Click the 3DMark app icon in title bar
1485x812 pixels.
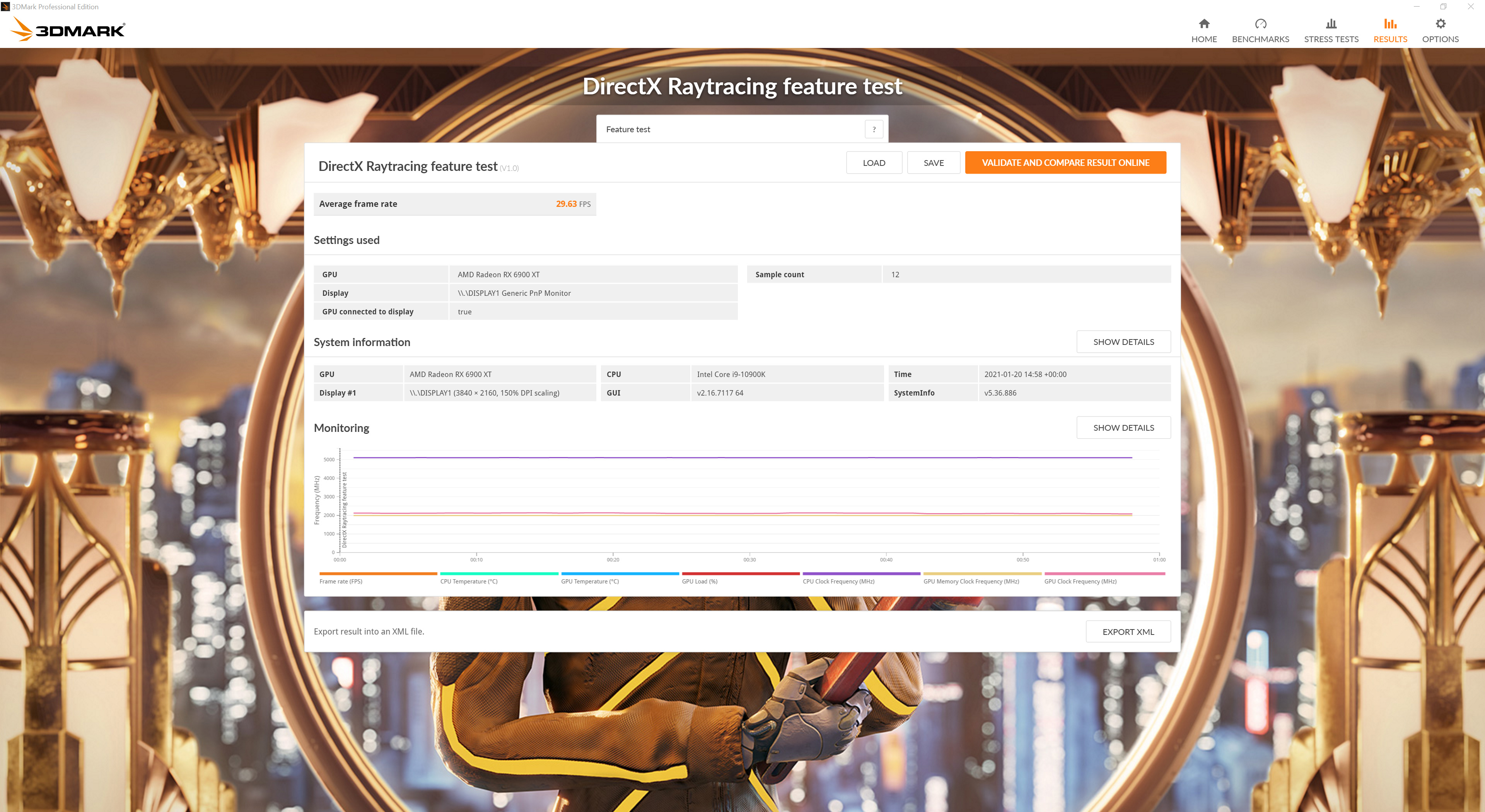(x=5, y=7)
